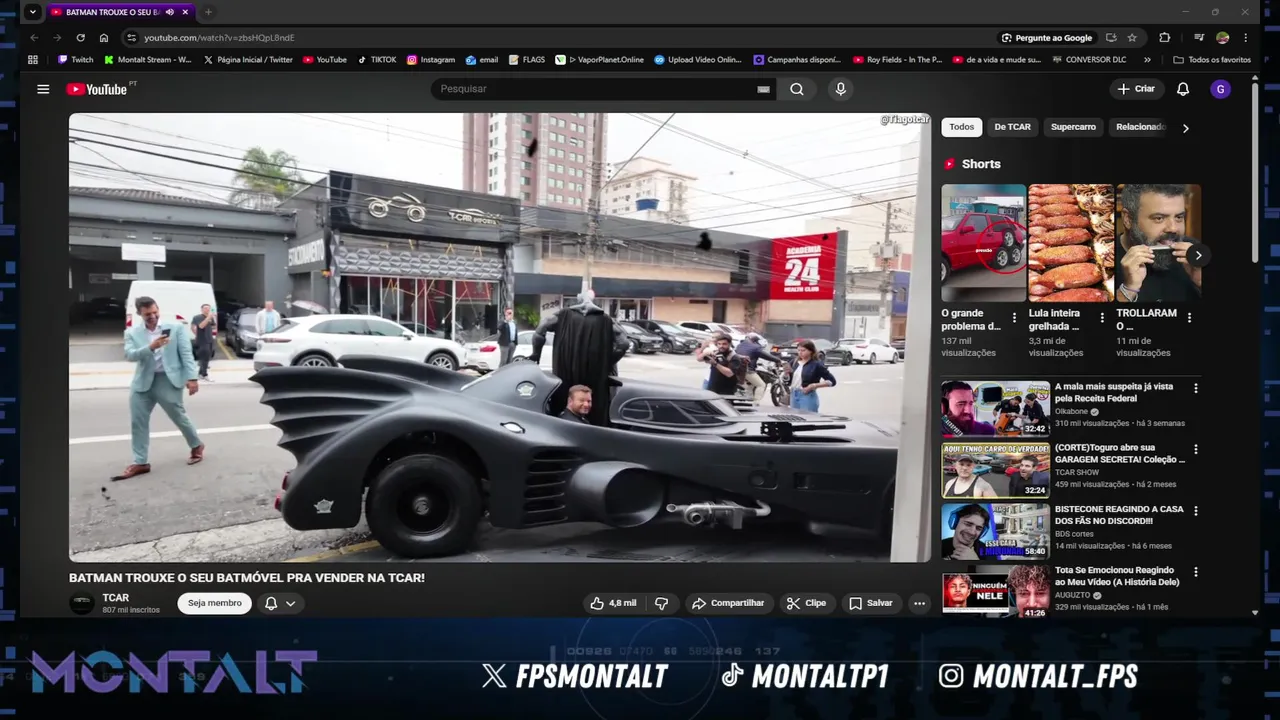1280x720 pixels.
Task: Click the youtube.com URL address bar
Action: pos(219,38)
